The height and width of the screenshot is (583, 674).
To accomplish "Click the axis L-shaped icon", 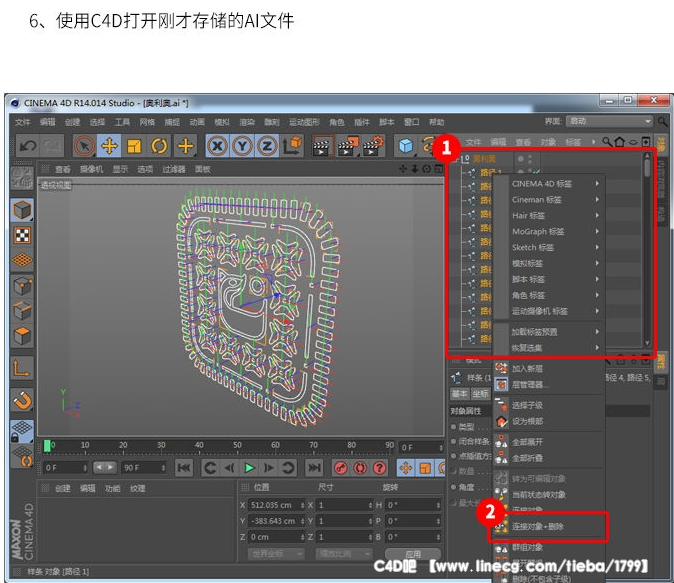I will (x=22, y=368).
